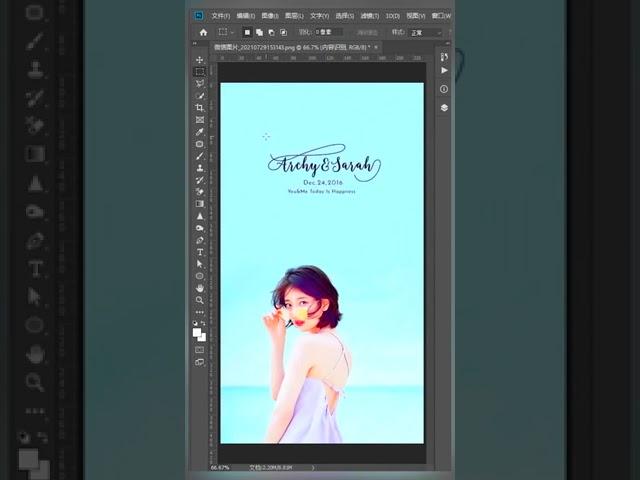Click the foreground color swatch
This screenshot has width=640, height=480.
pos(197,333)
